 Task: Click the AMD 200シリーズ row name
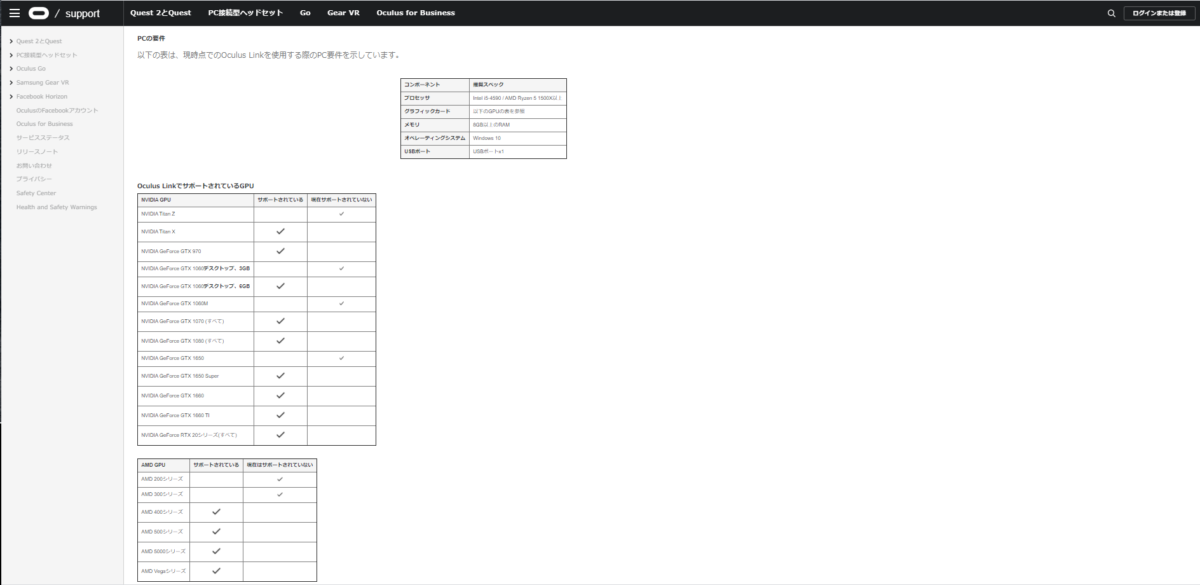click(162, 479)
